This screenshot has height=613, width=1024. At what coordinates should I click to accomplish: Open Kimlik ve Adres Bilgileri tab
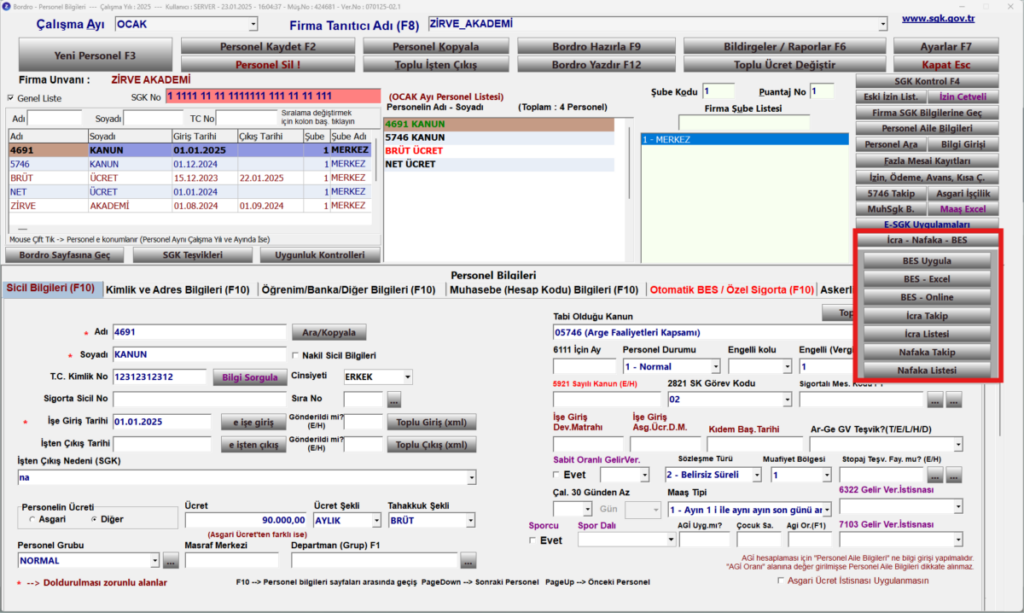178,290
